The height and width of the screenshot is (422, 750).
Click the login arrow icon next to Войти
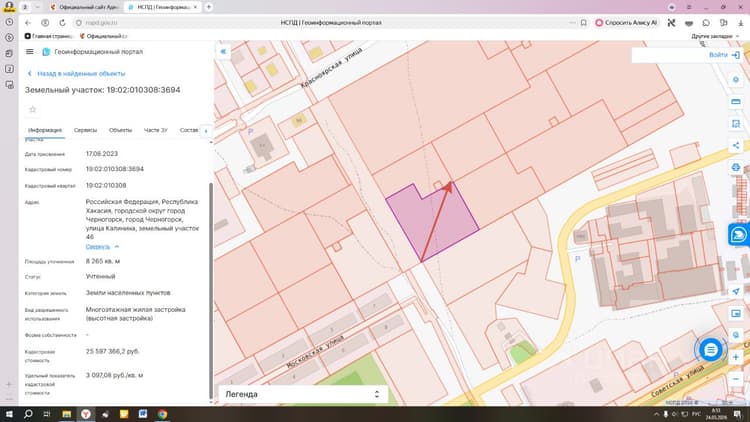coord(736,55)
